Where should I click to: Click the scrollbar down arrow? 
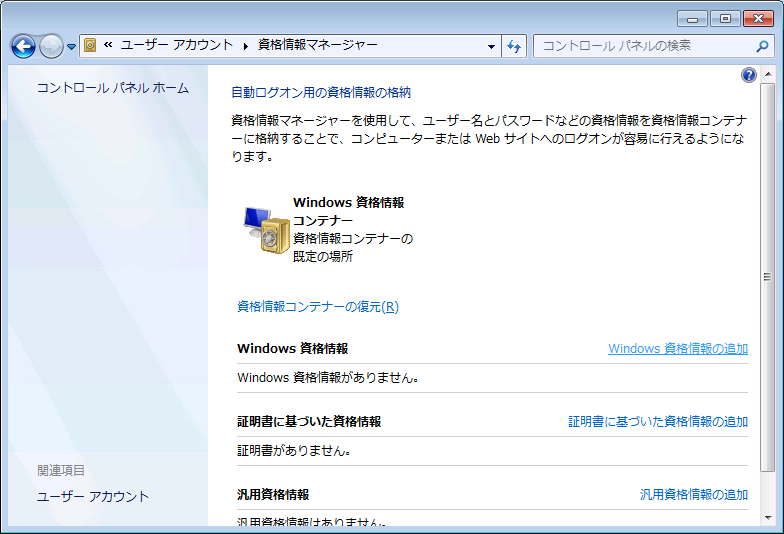(768, 518)
